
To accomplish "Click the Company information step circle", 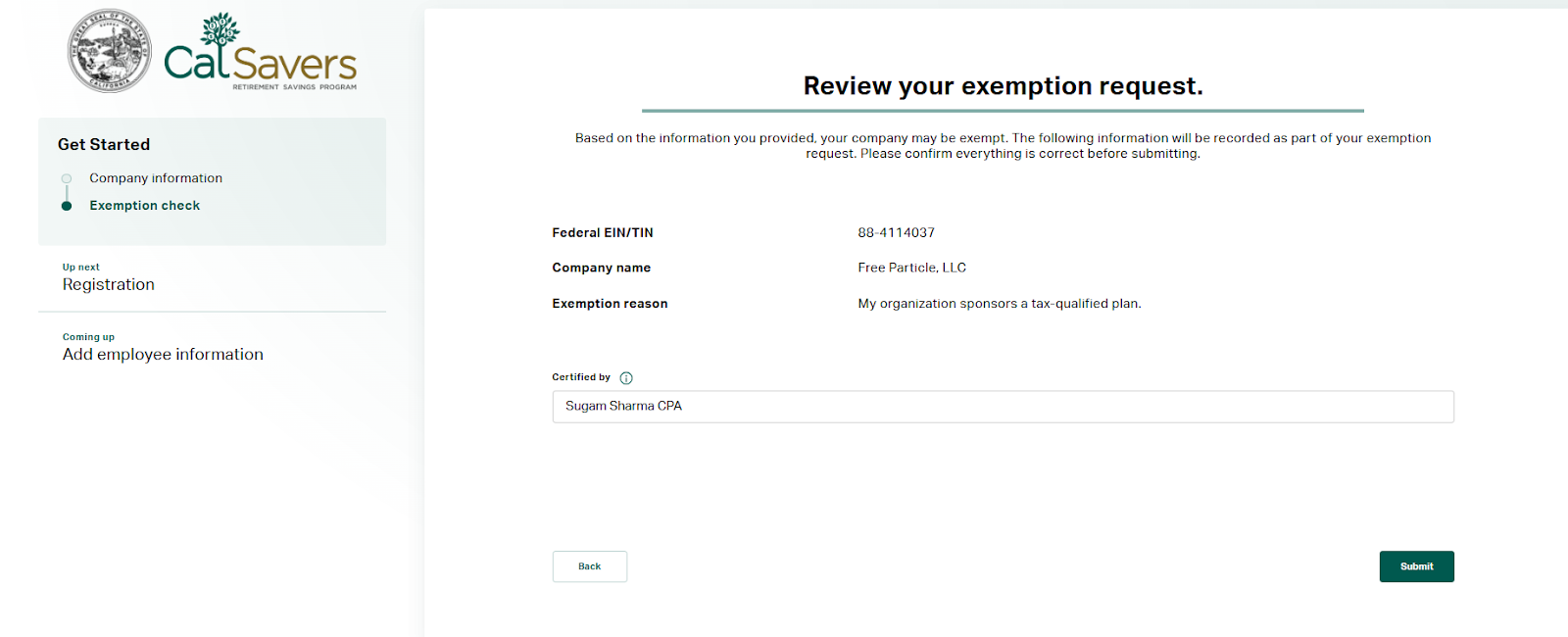I will 67,178.
